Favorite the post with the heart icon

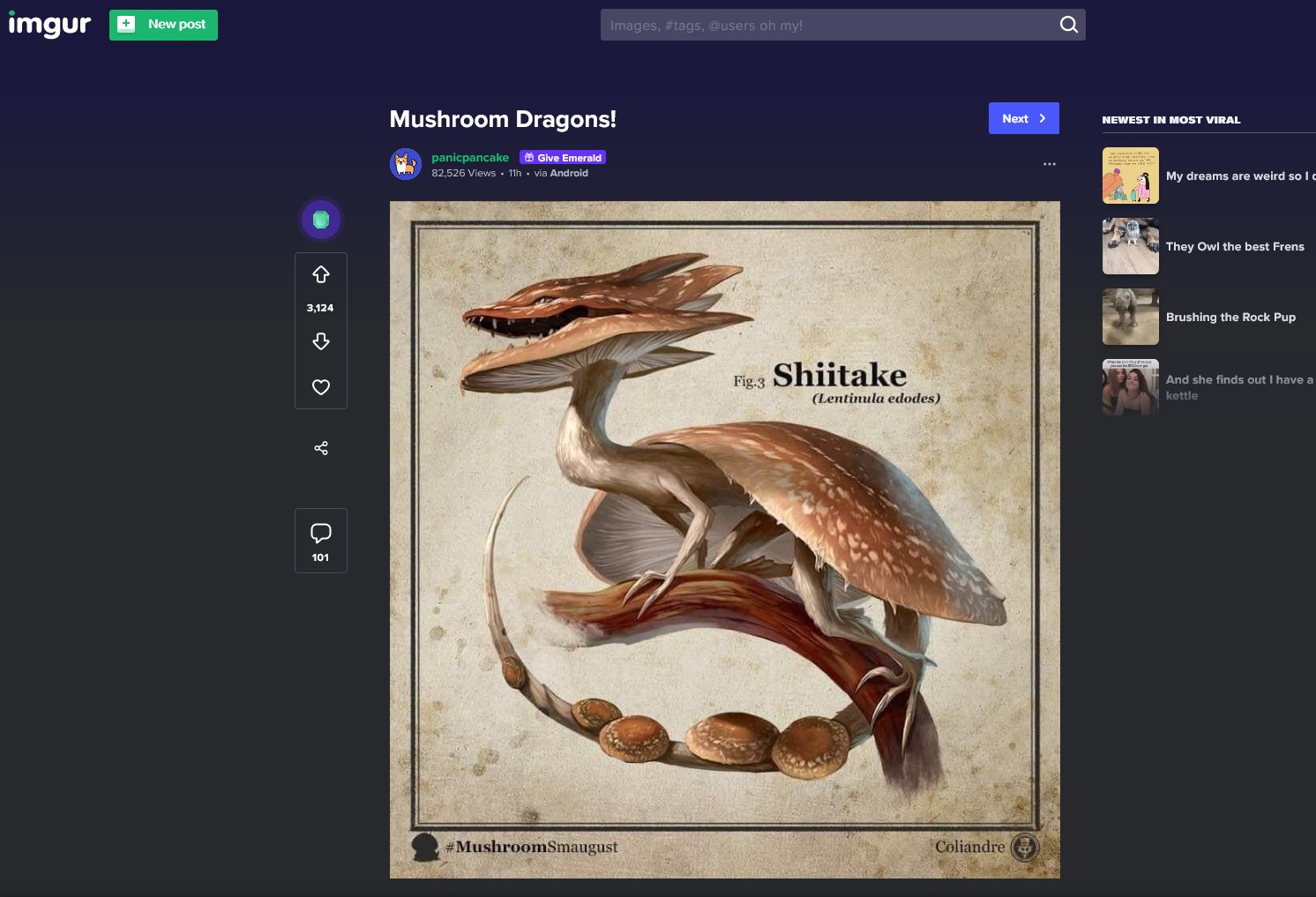(321, 386)
